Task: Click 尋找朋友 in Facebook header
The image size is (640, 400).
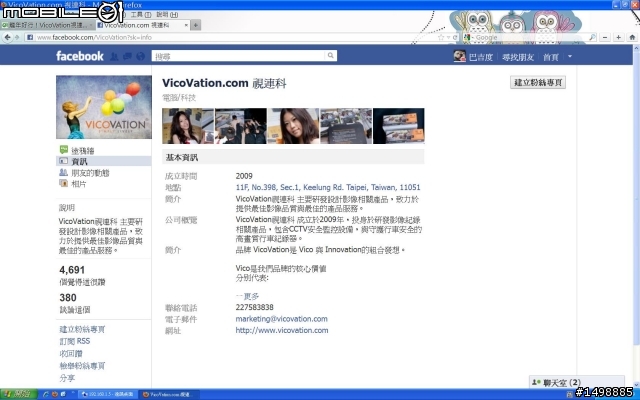Action: [518, 57]
